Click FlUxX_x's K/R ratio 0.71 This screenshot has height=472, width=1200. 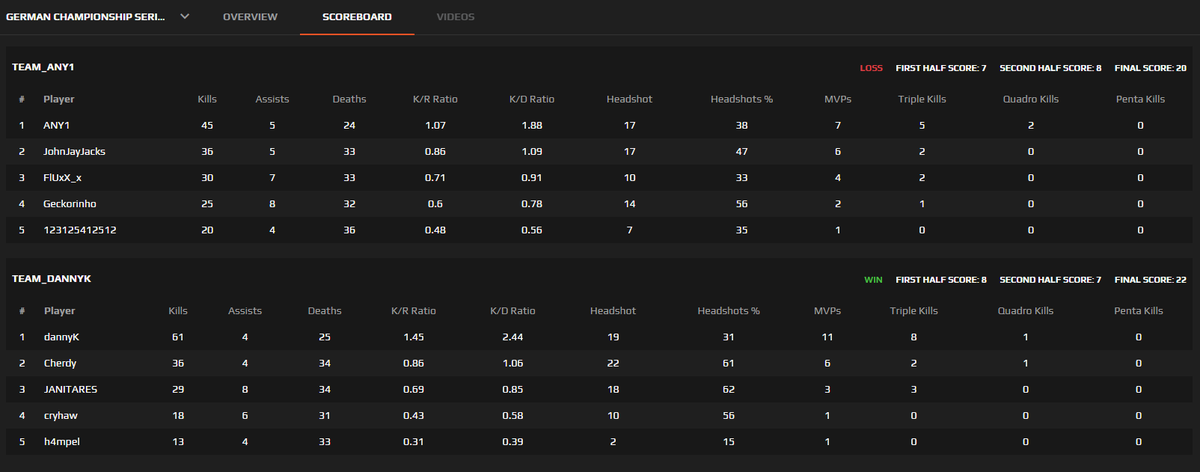[436, 178]
